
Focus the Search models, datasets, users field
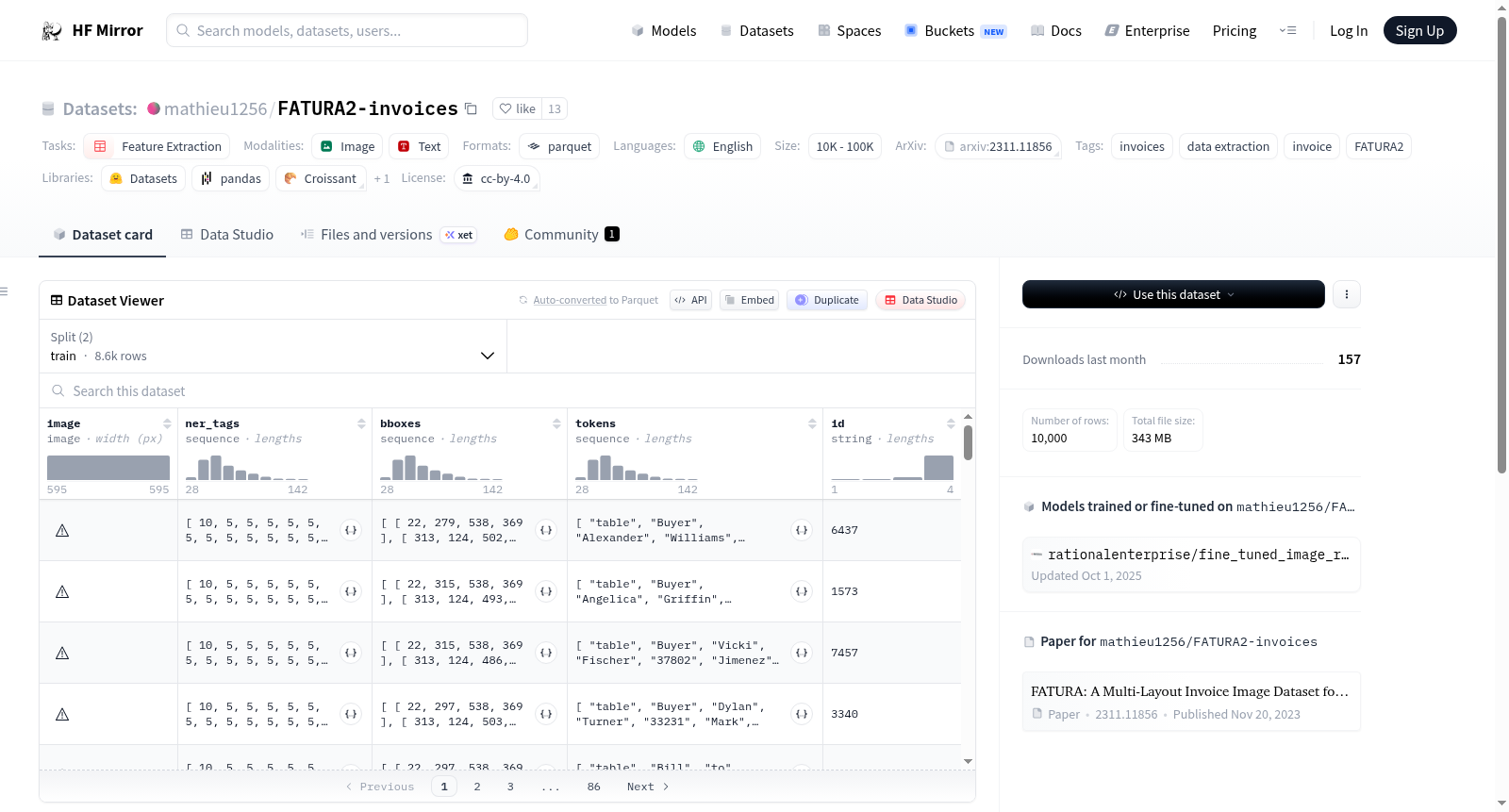tap(347, 30)
